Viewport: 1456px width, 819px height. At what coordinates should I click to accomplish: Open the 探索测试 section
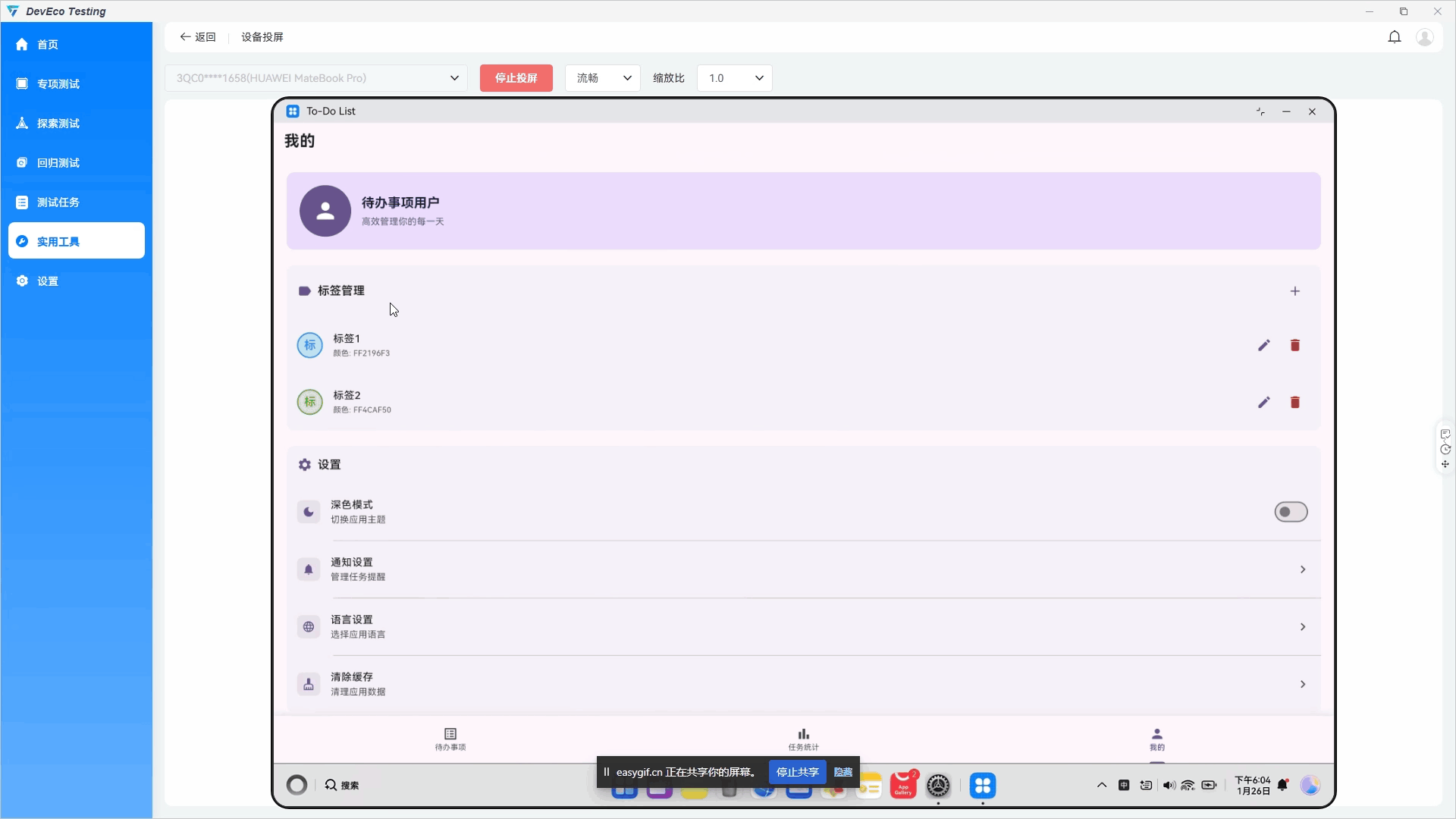coord(57,123)
